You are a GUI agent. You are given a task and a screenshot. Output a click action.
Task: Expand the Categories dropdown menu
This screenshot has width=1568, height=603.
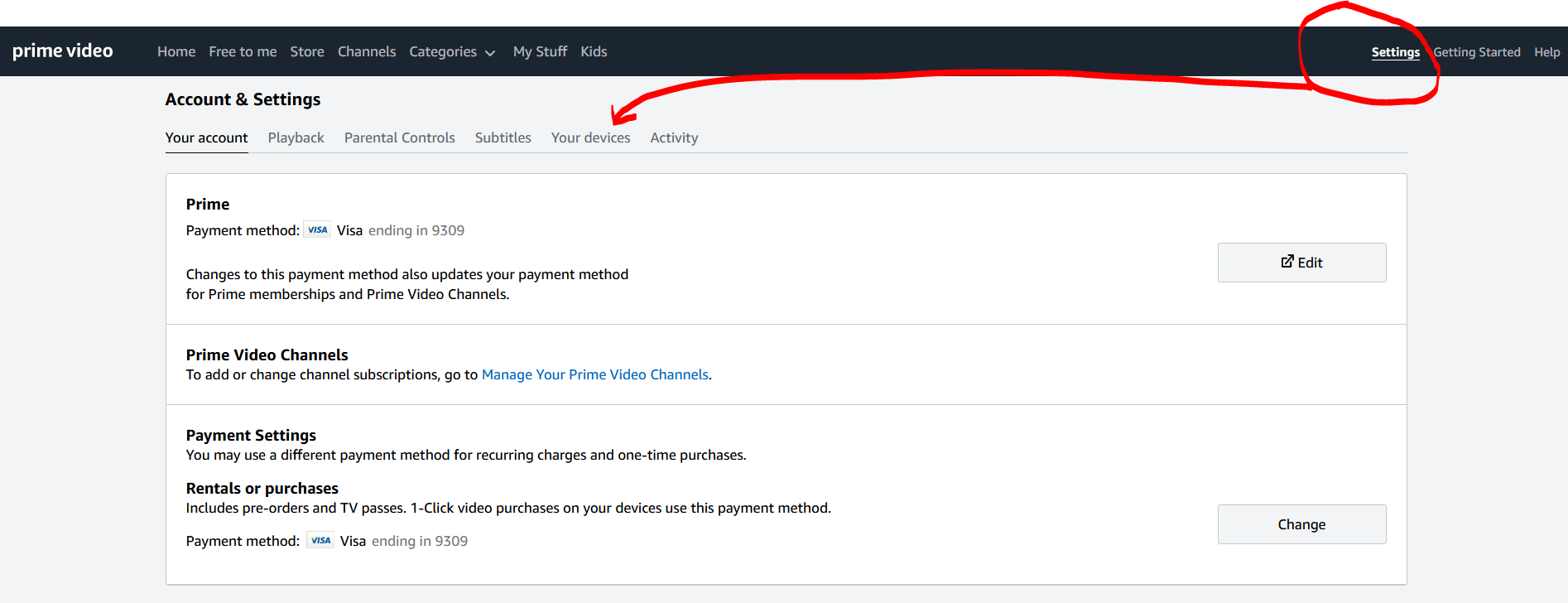pos(452,52)
